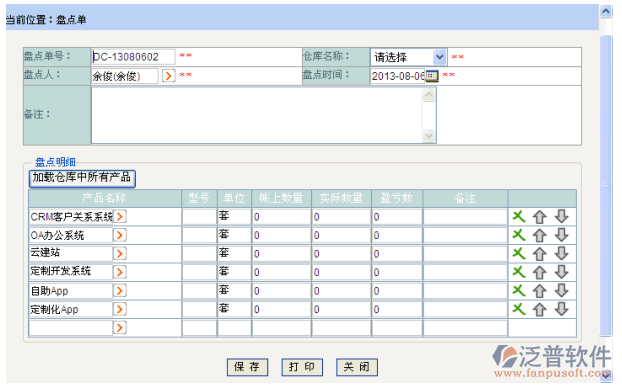
Task: Click the 盘点单号 input field
Action: click(133, 57)
